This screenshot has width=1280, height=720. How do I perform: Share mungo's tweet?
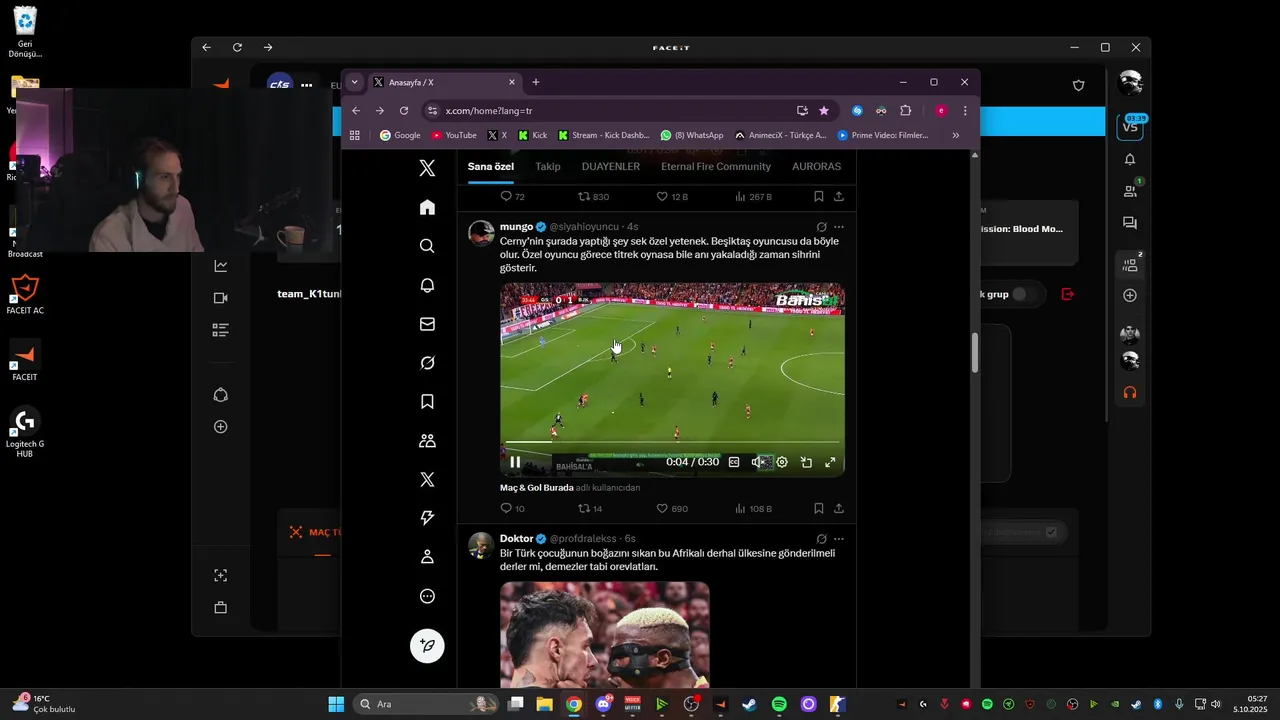coord(839,508)
